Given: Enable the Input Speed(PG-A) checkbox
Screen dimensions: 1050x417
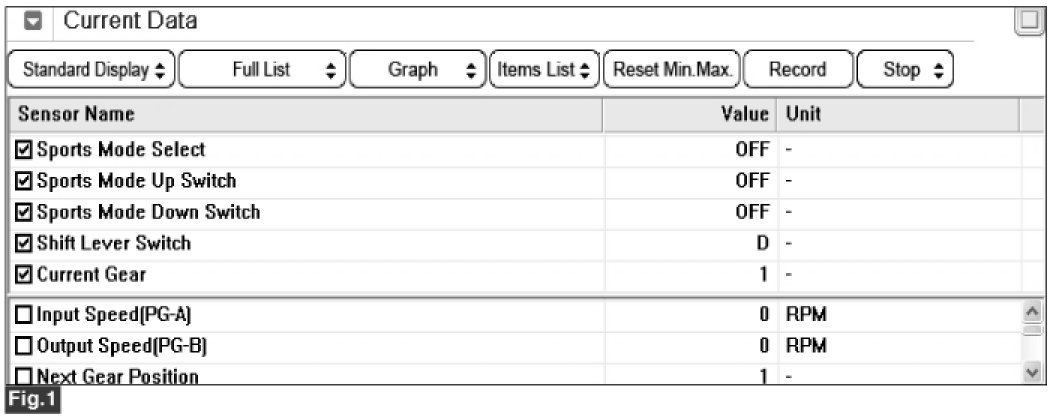Looking at the screenshot, I should (25, 316).
